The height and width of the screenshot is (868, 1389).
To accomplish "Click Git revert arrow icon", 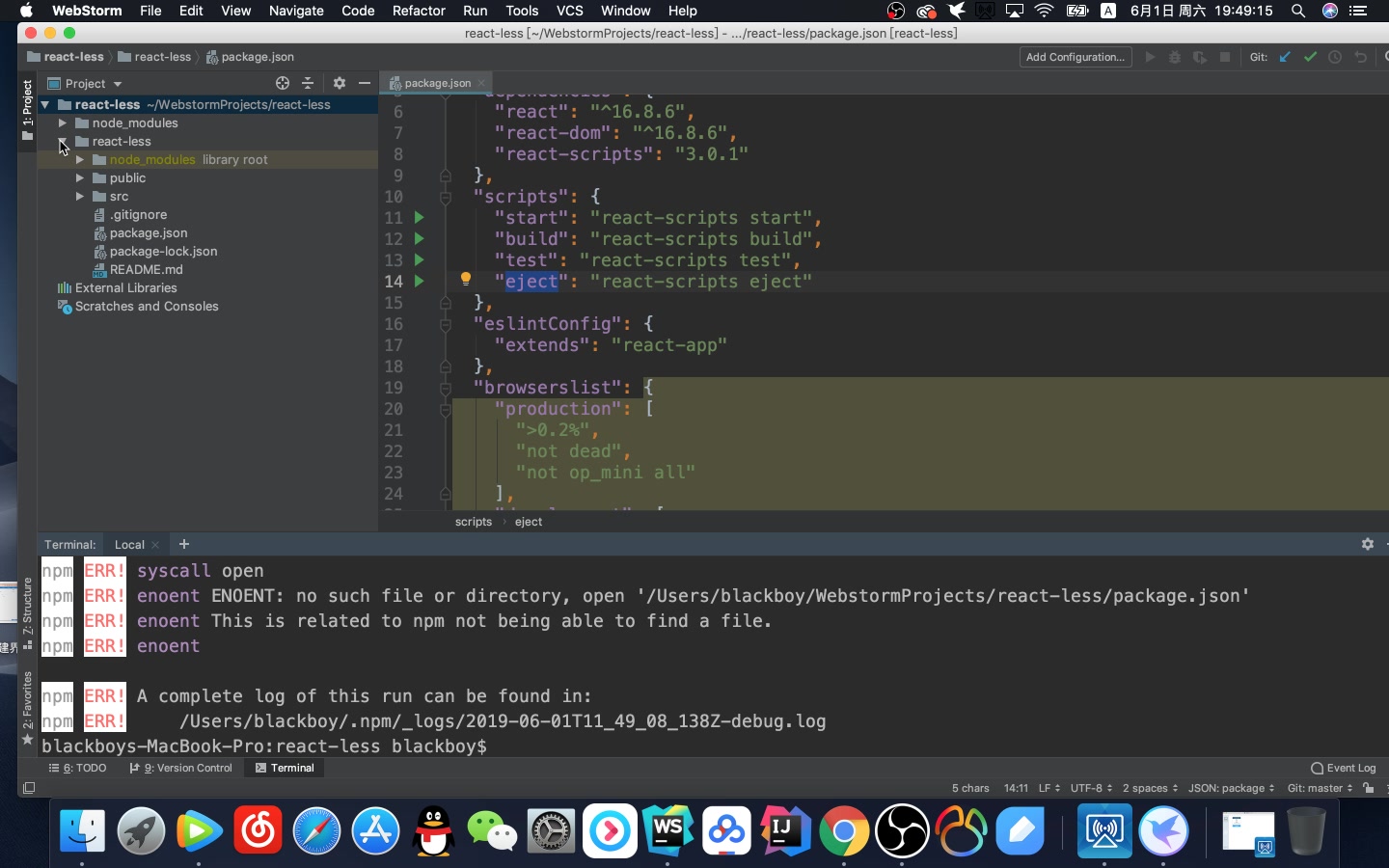I will (x=1360, y=57).
